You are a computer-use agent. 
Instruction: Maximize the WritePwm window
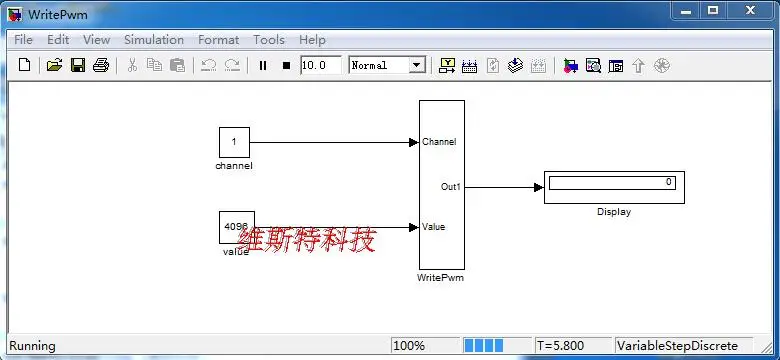tap(713, 10)
